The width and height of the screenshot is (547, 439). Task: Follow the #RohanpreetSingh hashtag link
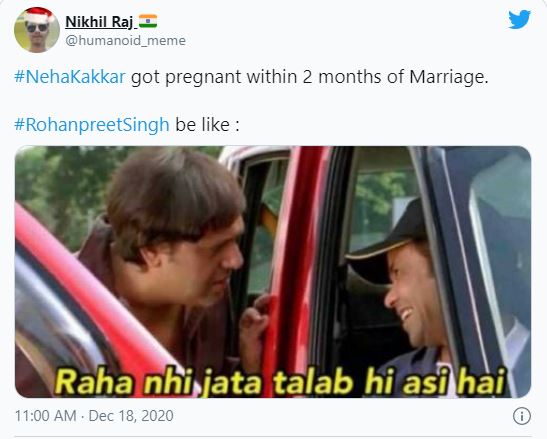pos(92,125)
